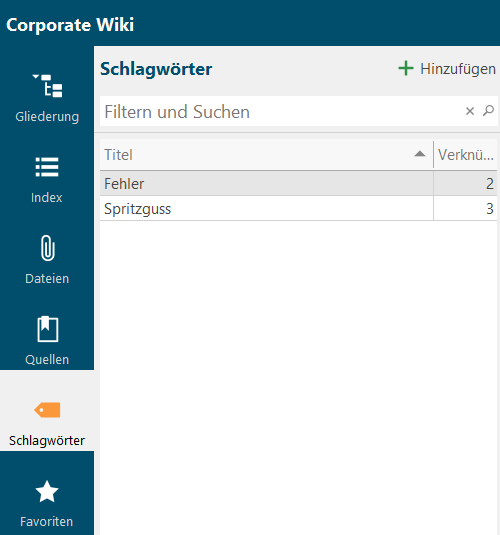The height and width of the screenshot is (535, 500).
Task: Open the Quellen bookmark icon
Action: 47,329
